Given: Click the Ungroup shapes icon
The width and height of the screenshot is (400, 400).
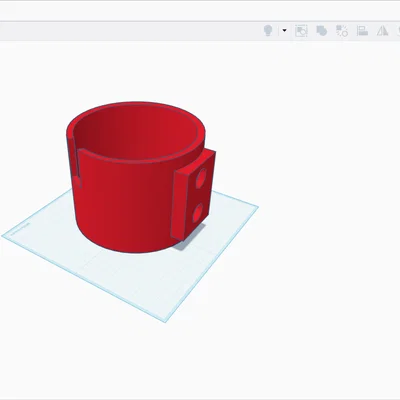Looking at the screenshot, I should pos(342,31).
